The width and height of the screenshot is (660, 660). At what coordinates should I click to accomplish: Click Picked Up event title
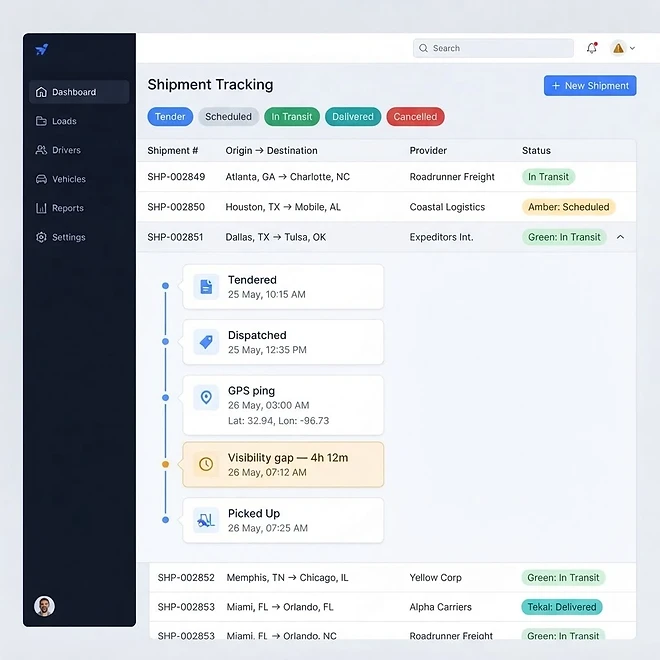(254, 514)
